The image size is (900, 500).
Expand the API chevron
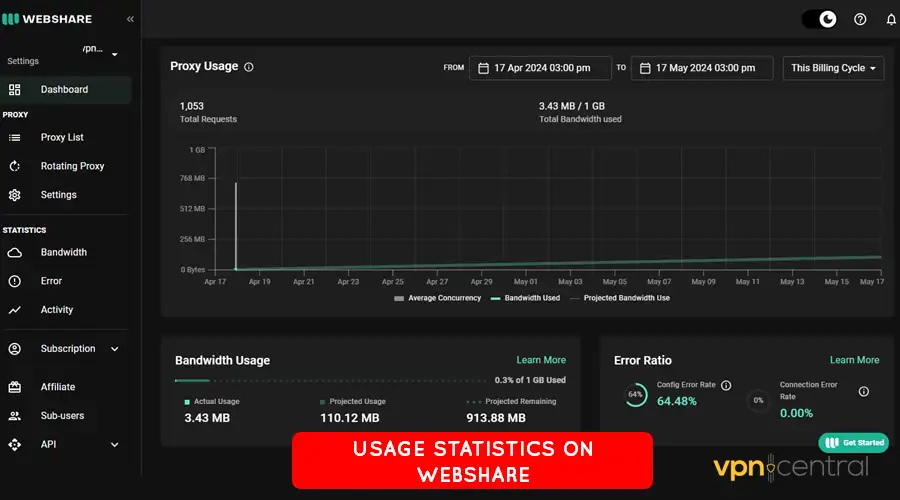coord(115,445)
